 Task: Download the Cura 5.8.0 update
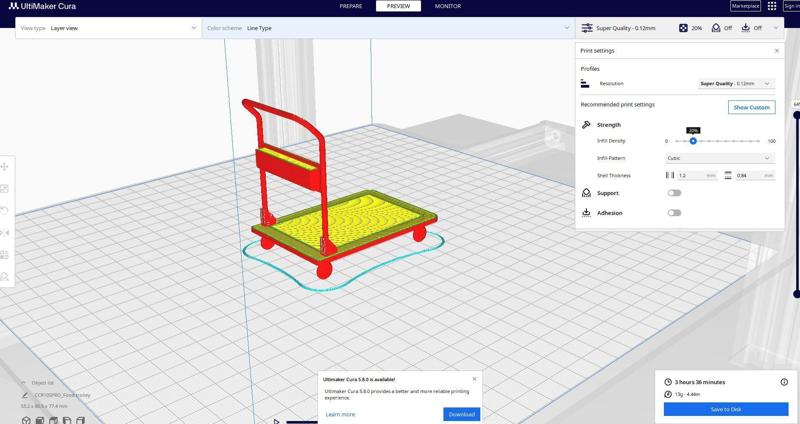pos(461,414)
